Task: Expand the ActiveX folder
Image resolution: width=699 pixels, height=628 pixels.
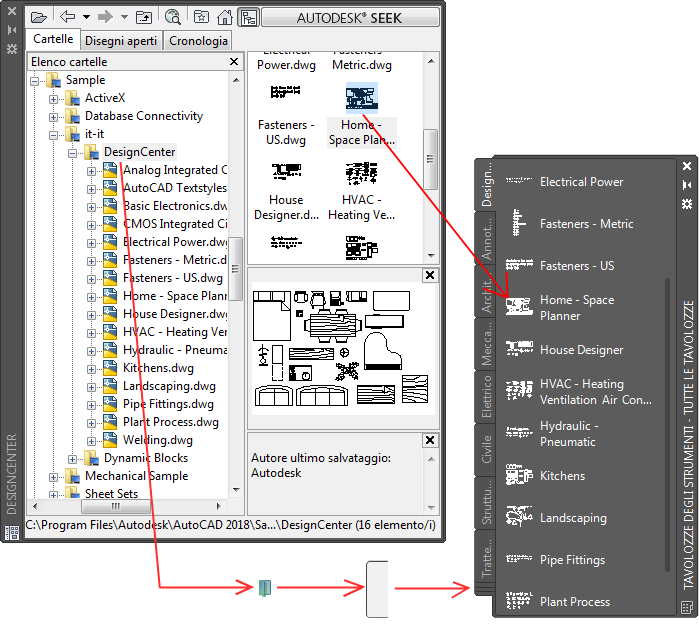Action: click(x=53, y=99)
